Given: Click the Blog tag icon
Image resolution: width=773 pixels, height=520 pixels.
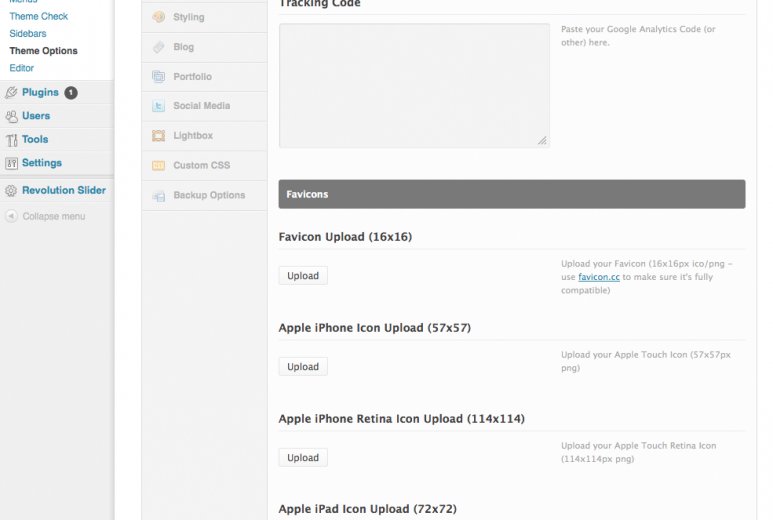Looking at the screenshot, I should (x=158, y=47).
